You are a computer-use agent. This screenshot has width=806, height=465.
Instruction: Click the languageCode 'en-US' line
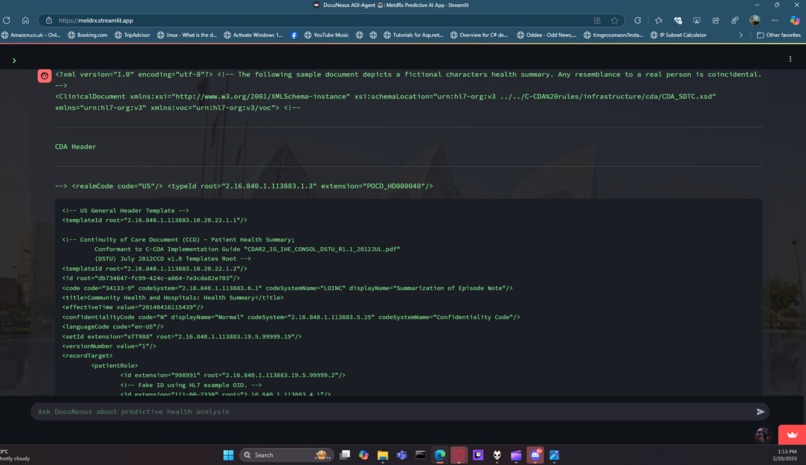[x=113, y=327]
